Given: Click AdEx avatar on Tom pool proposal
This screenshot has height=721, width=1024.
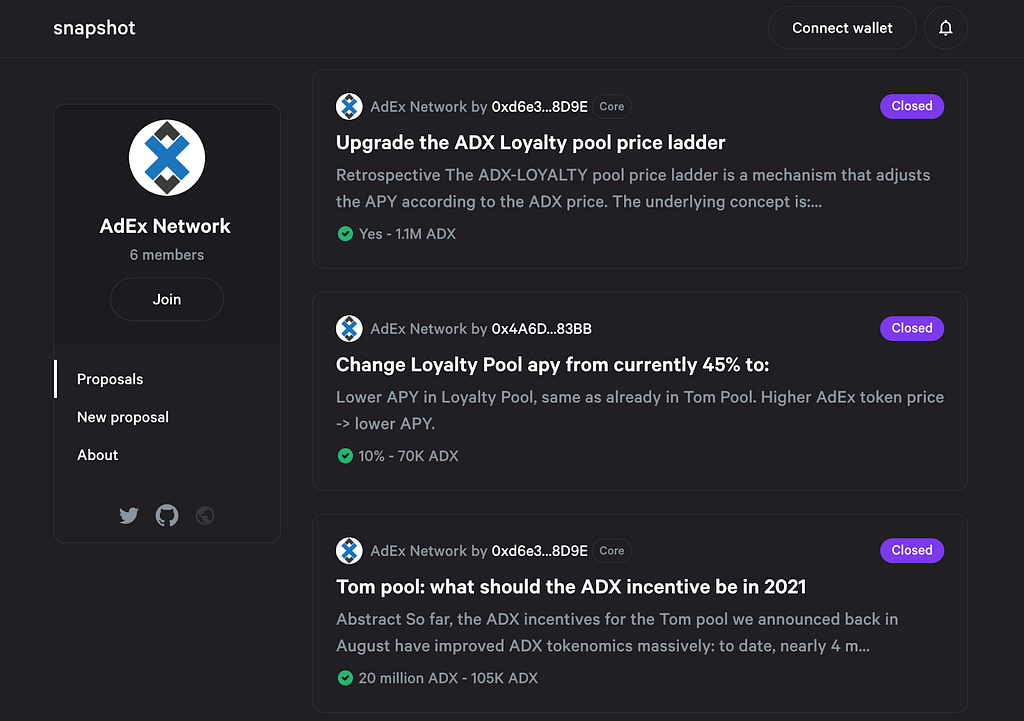Looking at the screenshot, I should pos(349,551).
